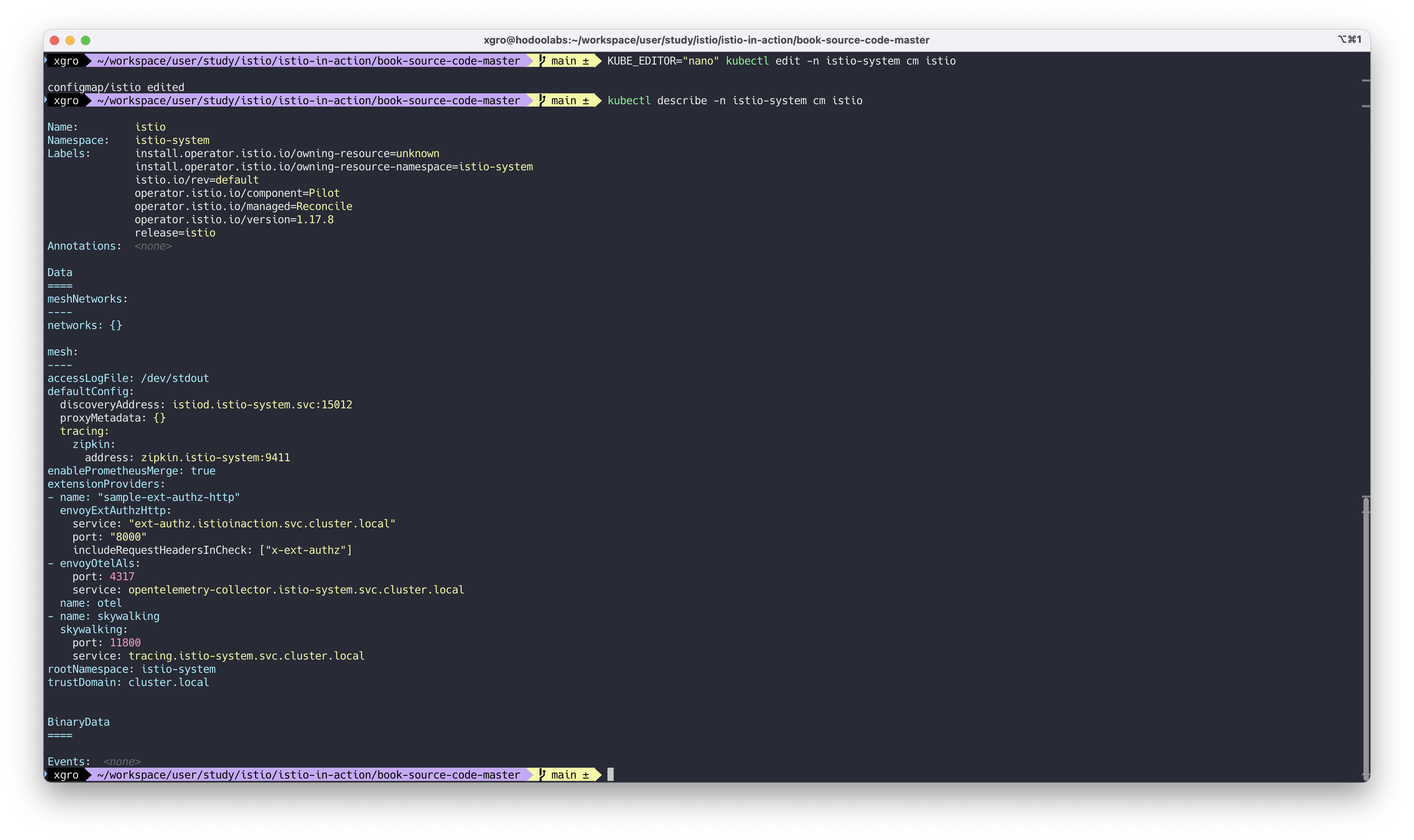Viewport: 1414px width, 840px height.
Task: Click 'trustDomain: cluster.local' line
Action: click(x=128, y=682)
